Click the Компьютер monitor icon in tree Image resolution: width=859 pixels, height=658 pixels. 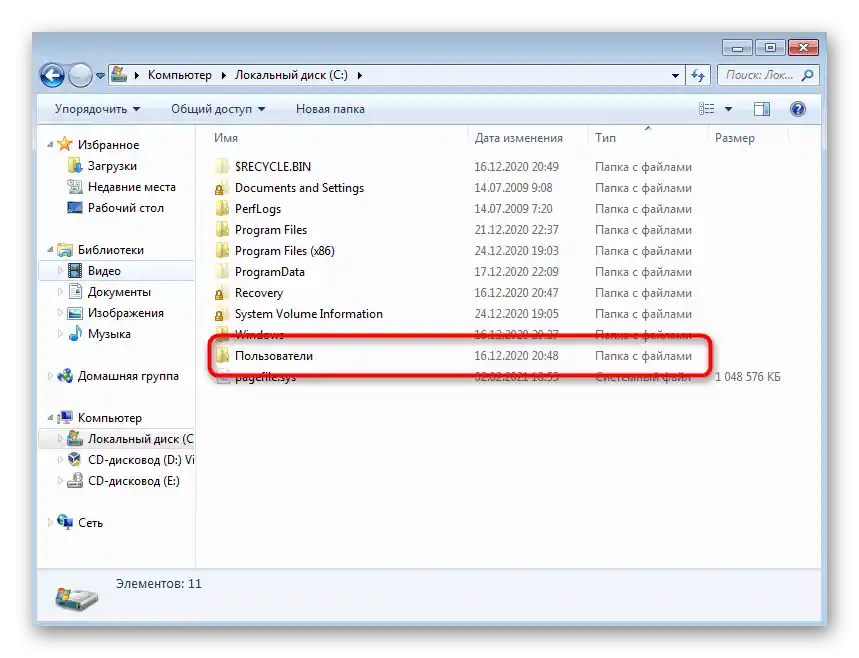coord(65,417)
